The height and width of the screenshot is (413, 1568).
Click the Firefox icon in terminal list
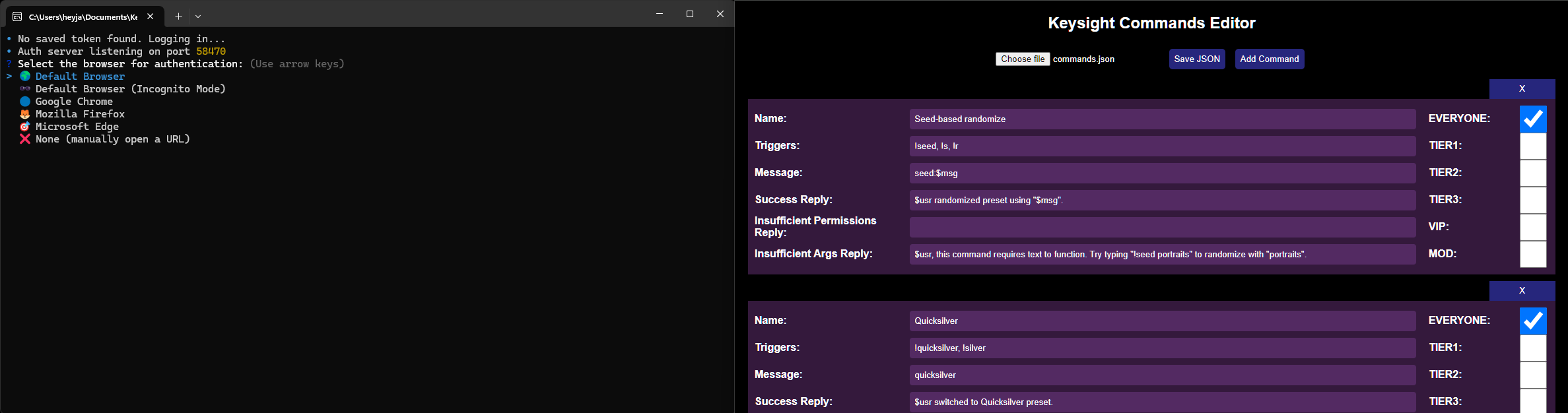(x=25, y=114)
